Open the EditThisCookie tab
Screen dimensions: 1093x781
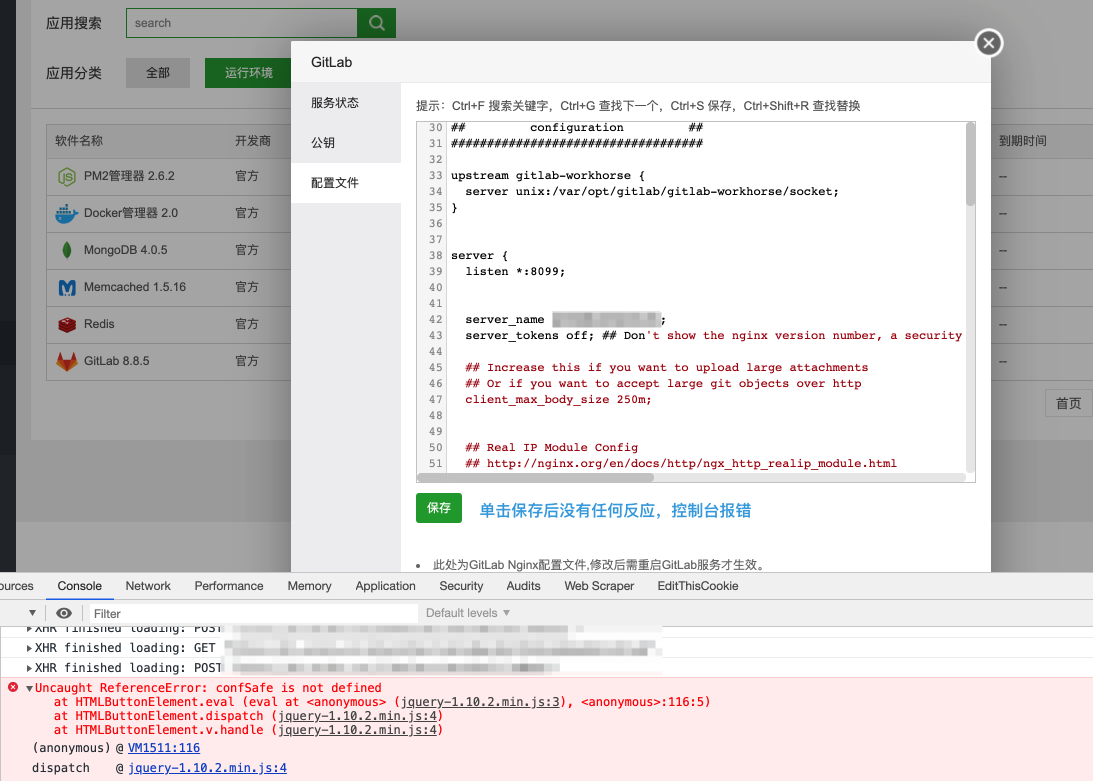click(698, 586)
